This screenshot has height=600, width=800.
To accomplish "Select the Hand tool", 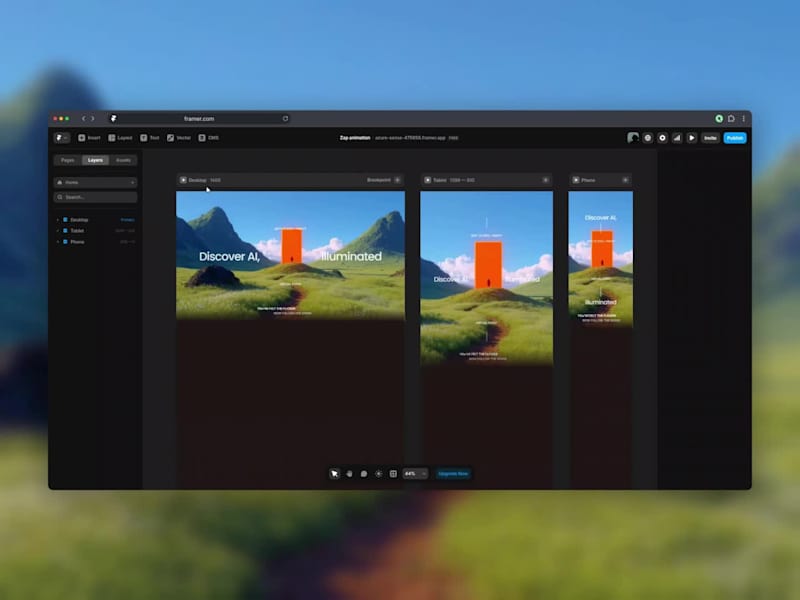I will 349,473.
